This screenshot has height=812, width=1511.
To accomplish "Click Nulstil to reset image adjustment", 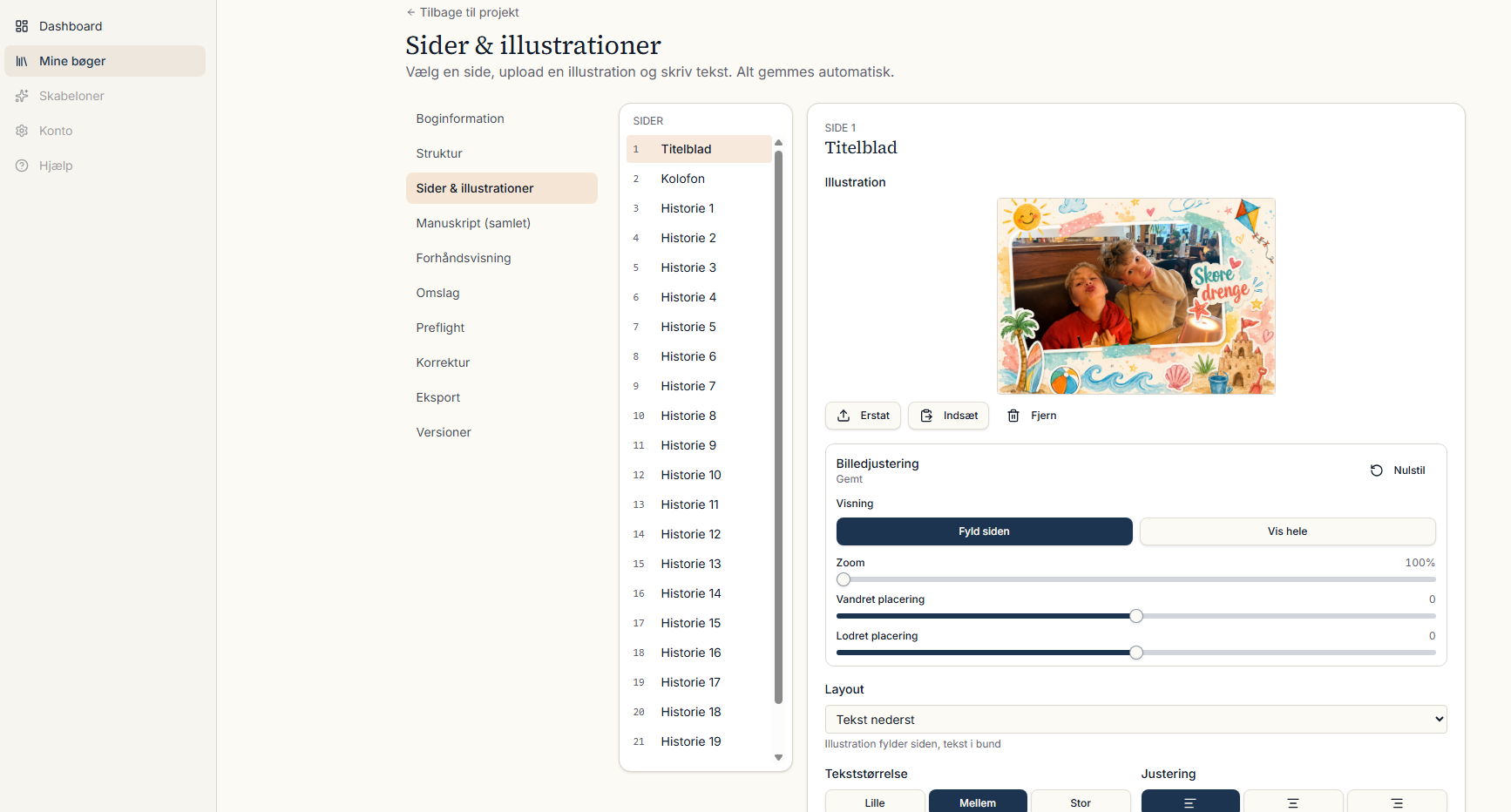I will 1398,470.
